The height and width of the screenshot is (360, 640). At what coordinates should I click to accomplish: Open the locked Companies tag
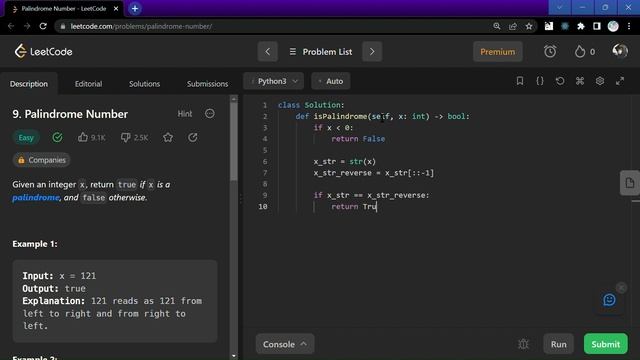click(x=41, y=160)
